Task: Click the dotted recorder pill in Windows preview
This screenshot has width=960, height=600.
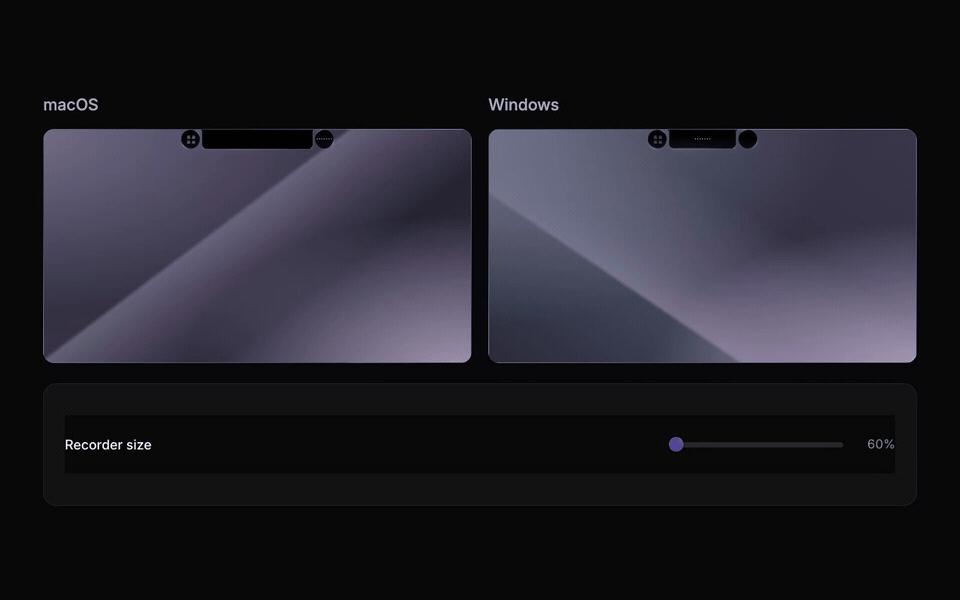Action: point(702,139)
